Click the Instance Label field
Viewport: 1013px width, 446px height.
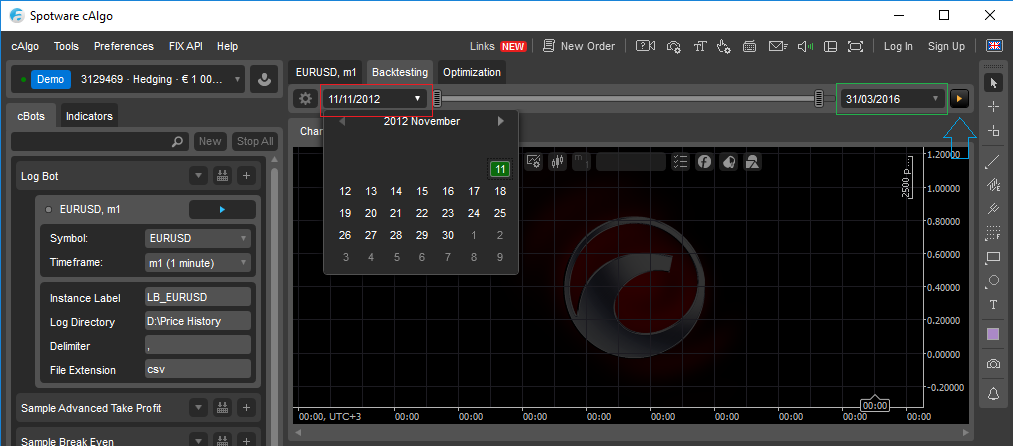pos(198,298)
